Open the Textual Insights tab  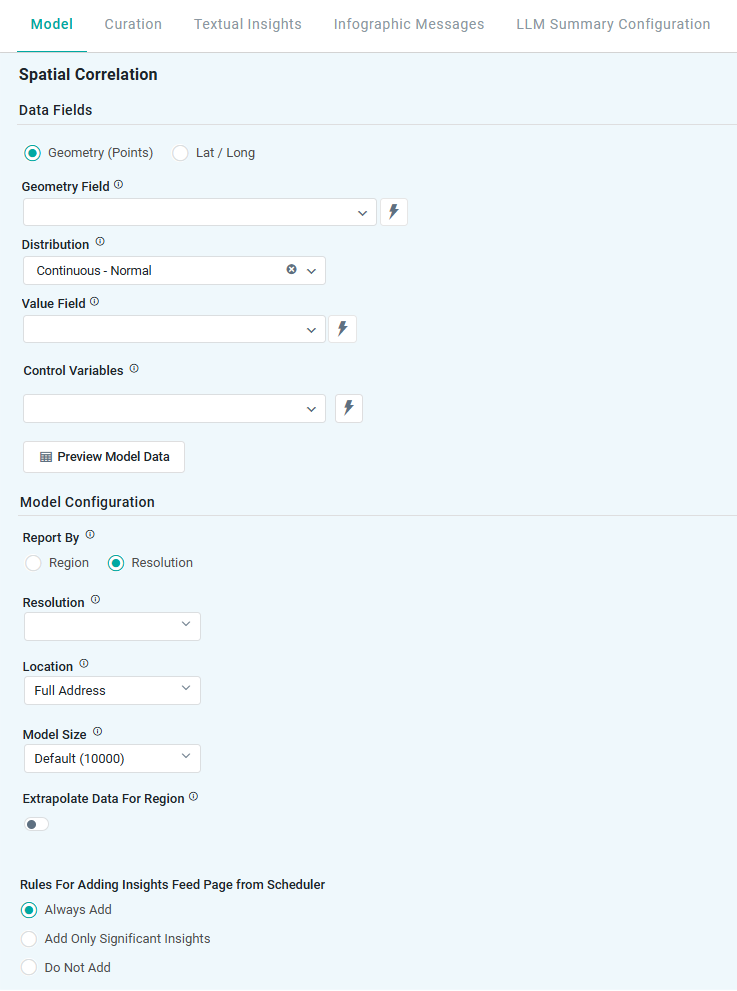pyautogui.click(x=247, y=24)
